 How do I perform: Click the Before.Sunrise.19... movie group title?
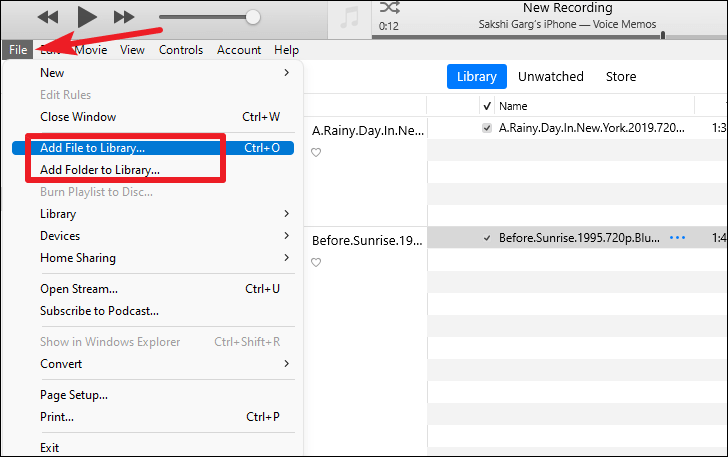point(367,241)
